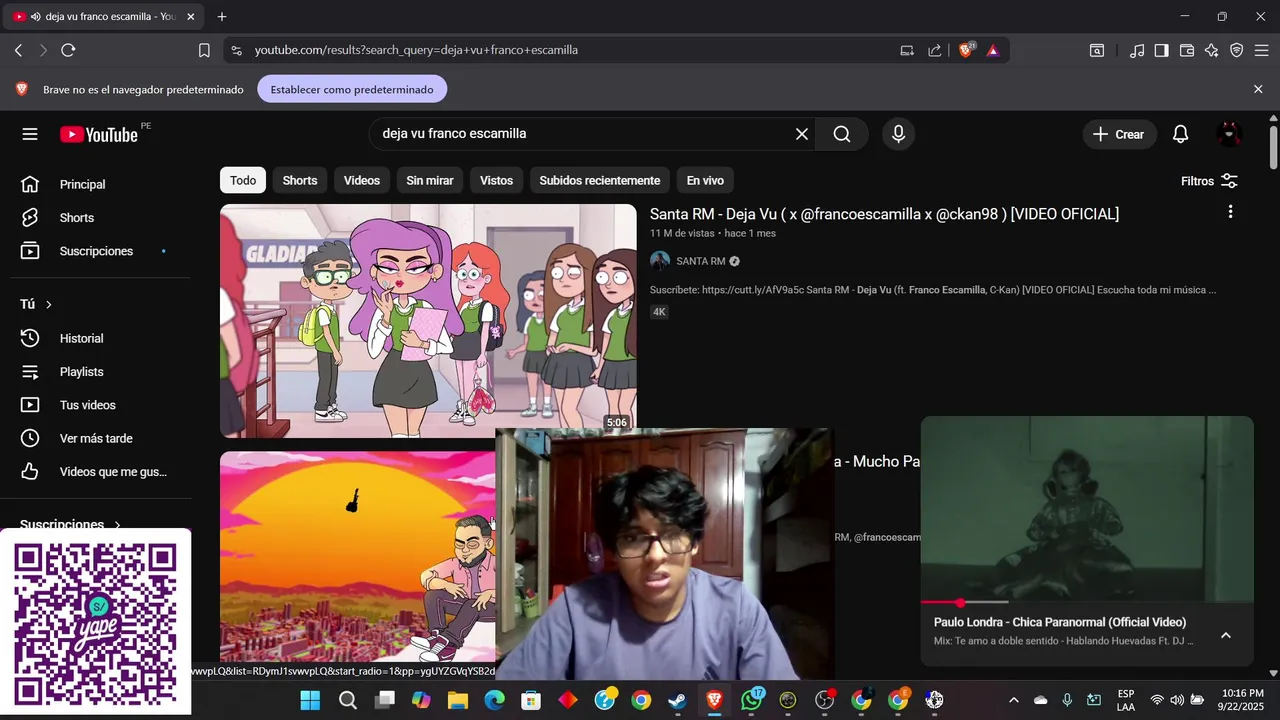Toggle the browser sidebar panel
This screenshot has width=1280, height=720.
click(1161, 50)
